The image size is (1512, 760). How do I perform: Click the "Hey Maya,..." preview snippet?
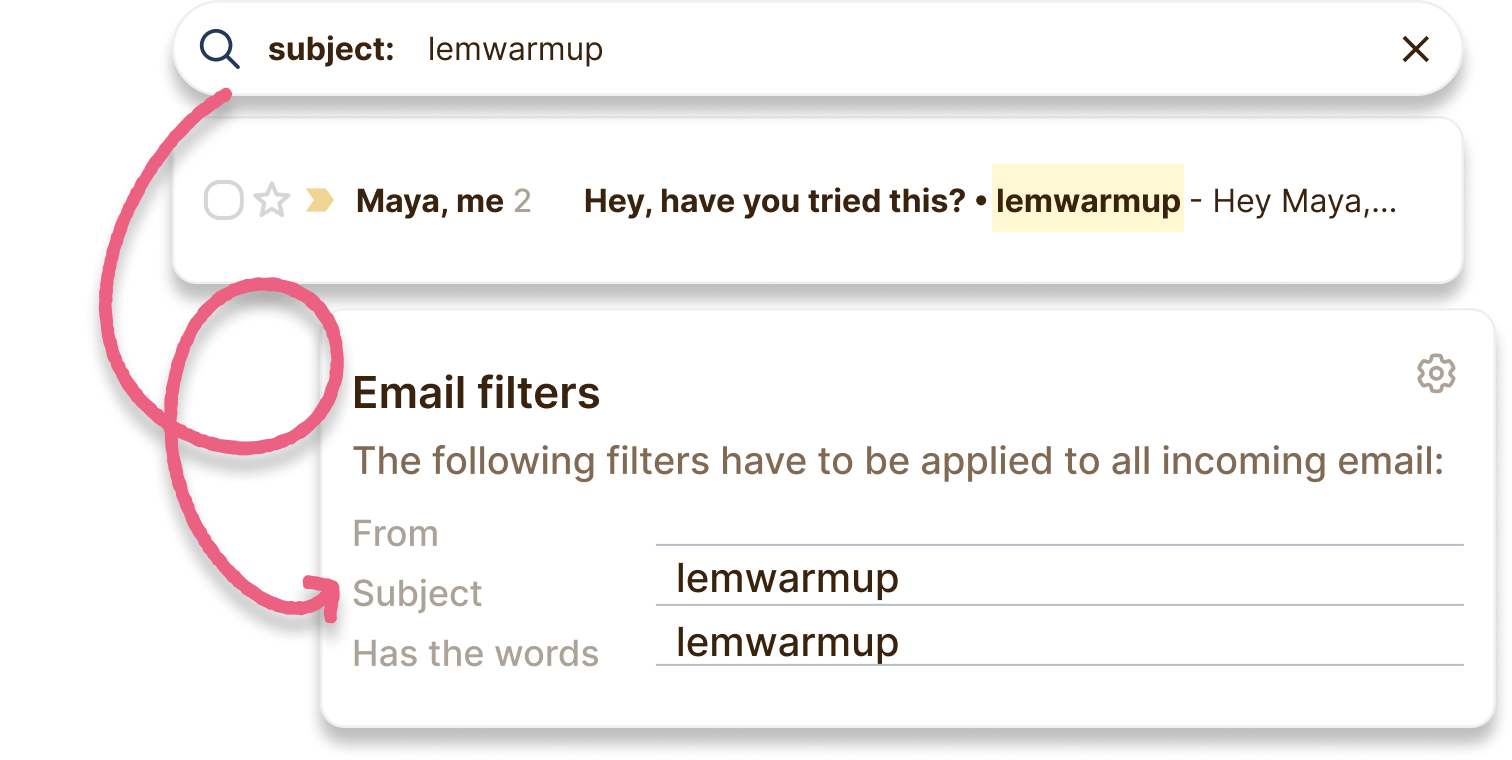1304,202
